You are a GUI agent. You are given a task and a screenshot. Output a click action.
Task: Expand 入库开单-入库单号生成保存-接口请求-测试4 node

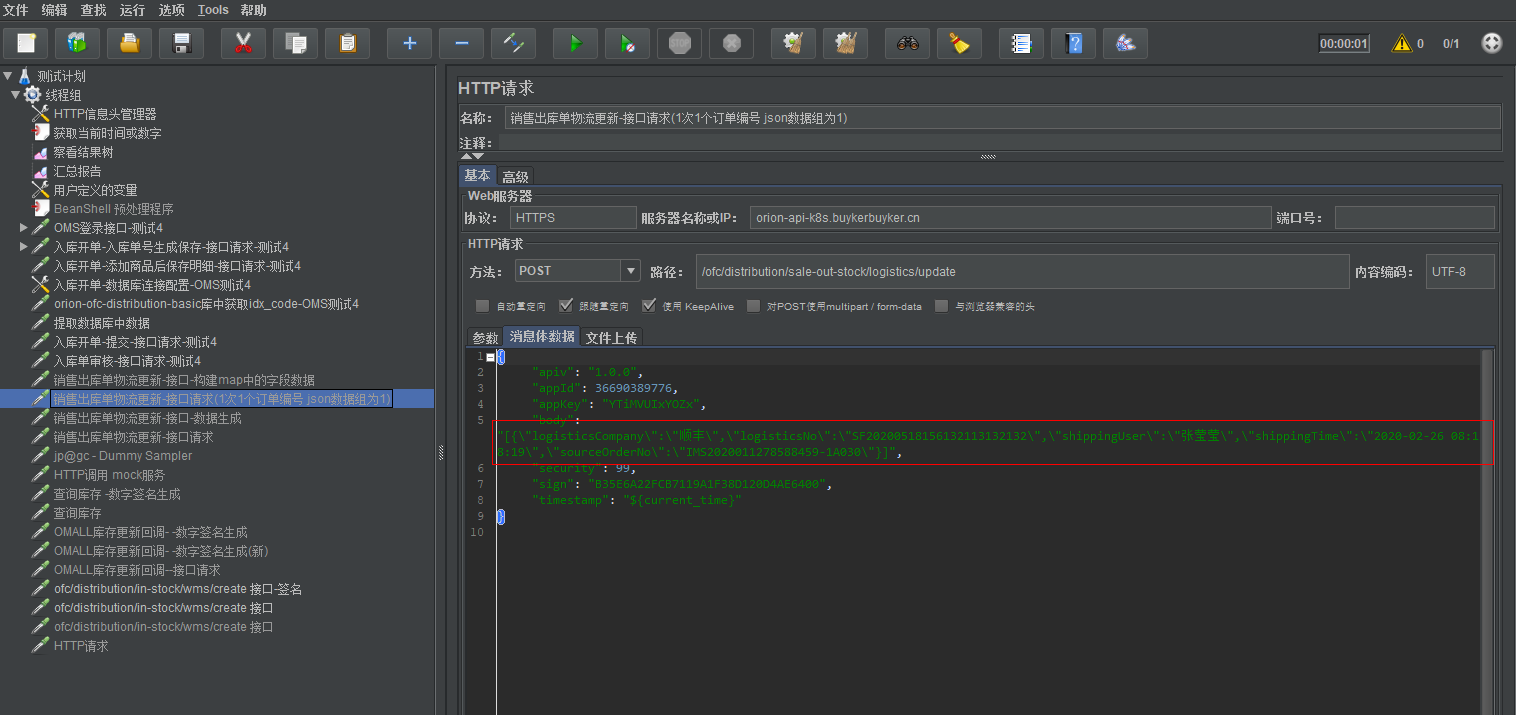click(x=24, y=247)
